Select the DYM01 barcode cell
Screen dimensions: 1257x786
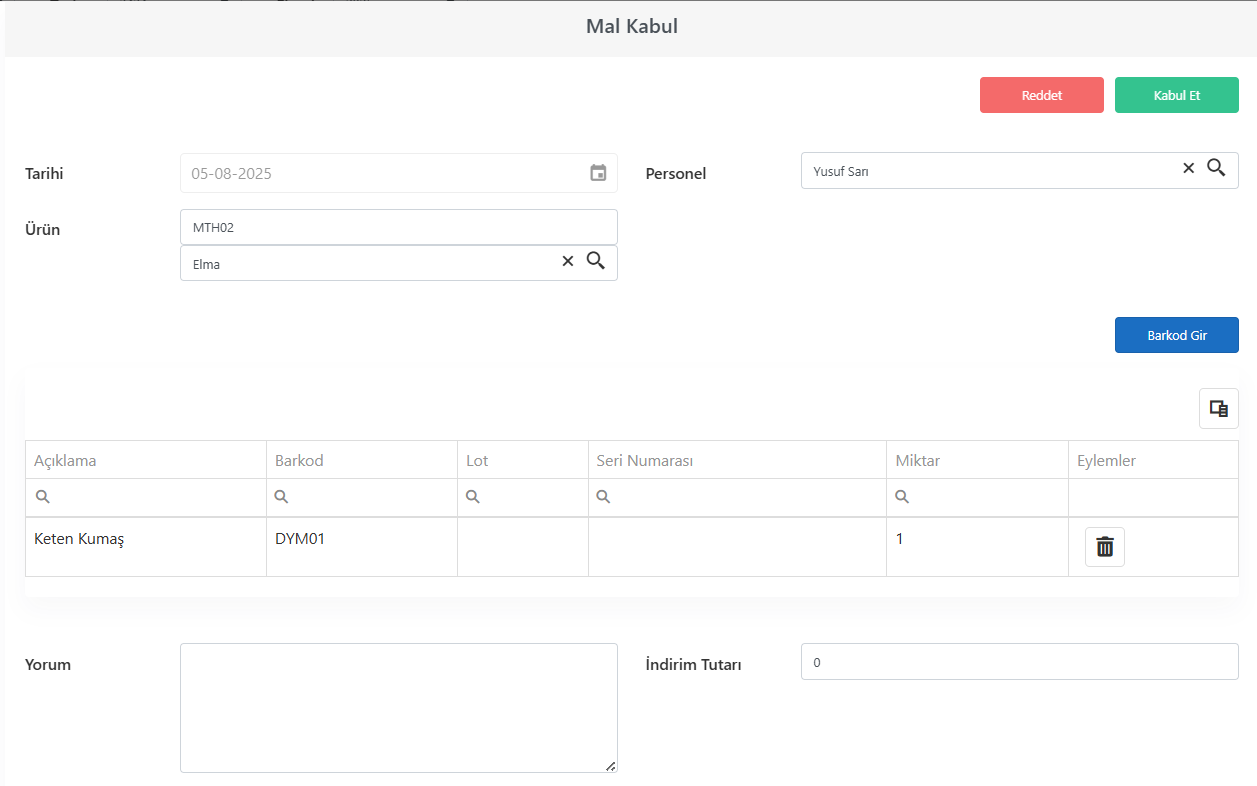(362, 547)
